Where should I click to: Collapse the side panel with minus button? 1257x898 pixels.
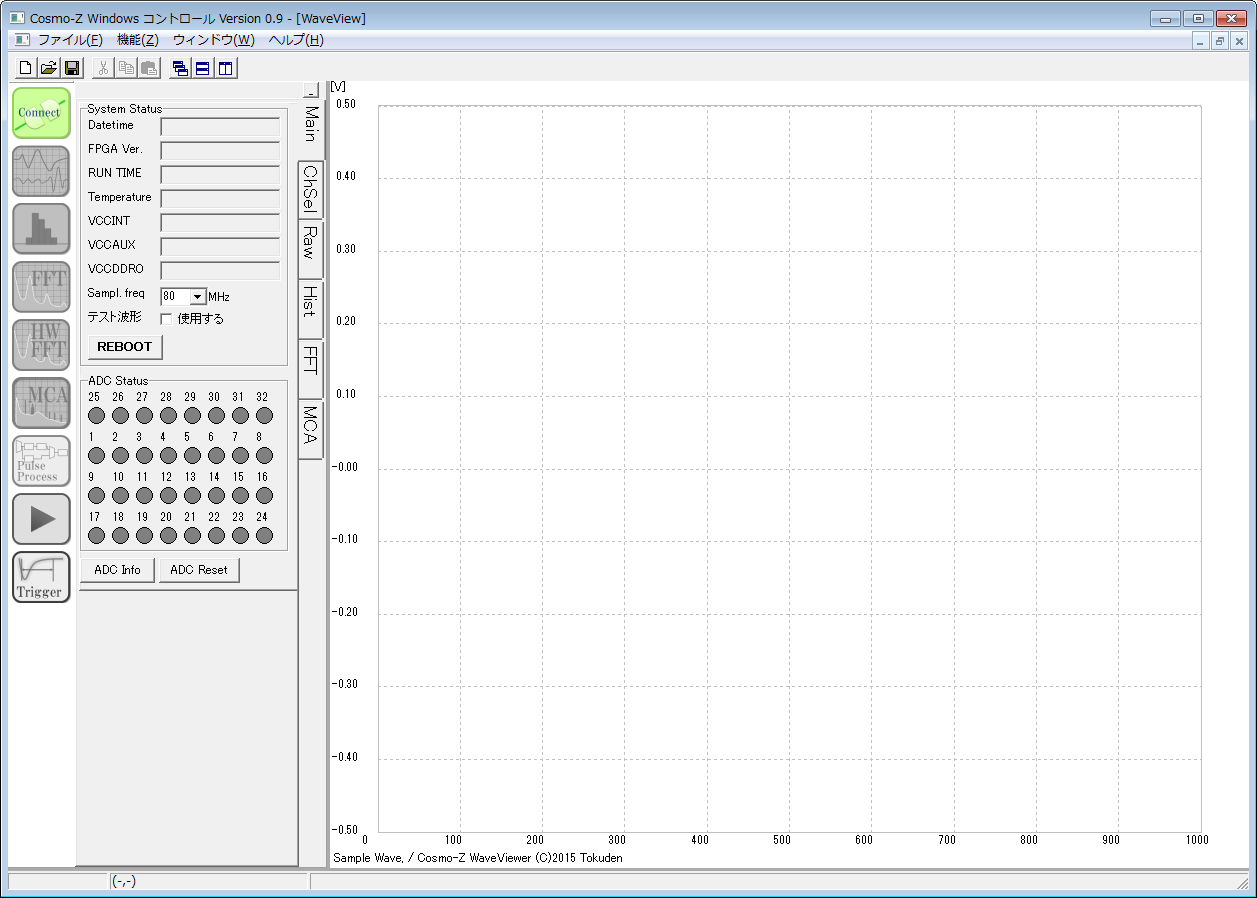(x=310, y=90)
